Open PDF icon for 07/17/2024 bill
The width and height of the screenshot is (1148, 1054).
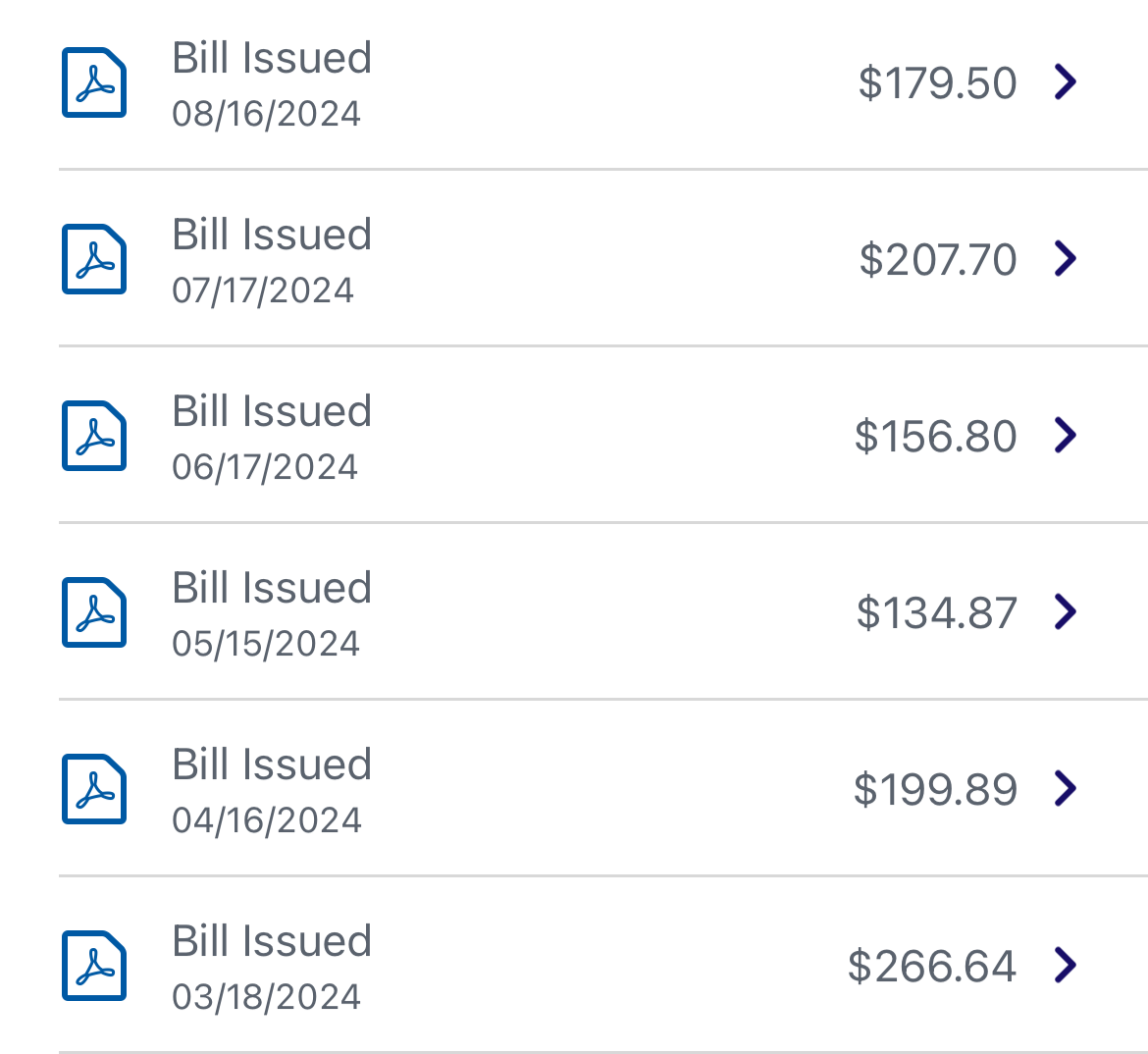(94, 258)
